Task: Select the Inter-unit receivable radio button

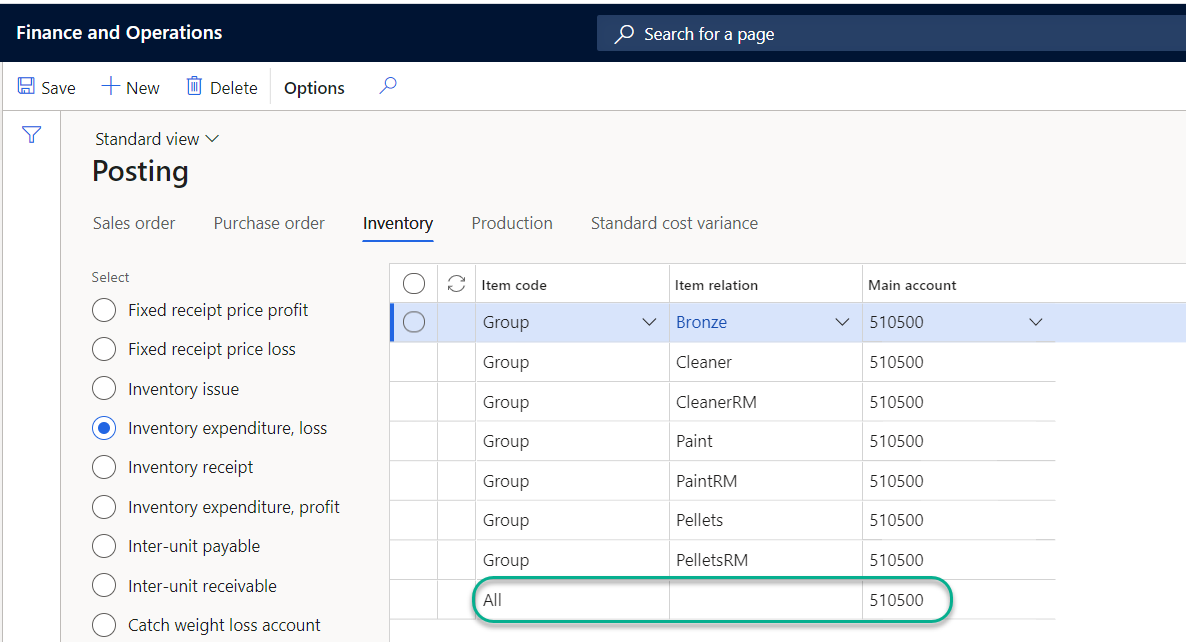Action: 104,585
